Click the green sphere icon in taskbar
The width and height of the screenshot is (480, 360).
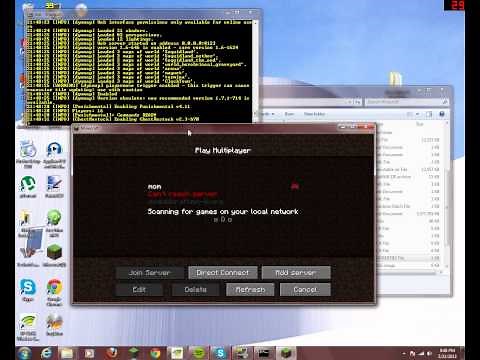click(x=199, y=353)
